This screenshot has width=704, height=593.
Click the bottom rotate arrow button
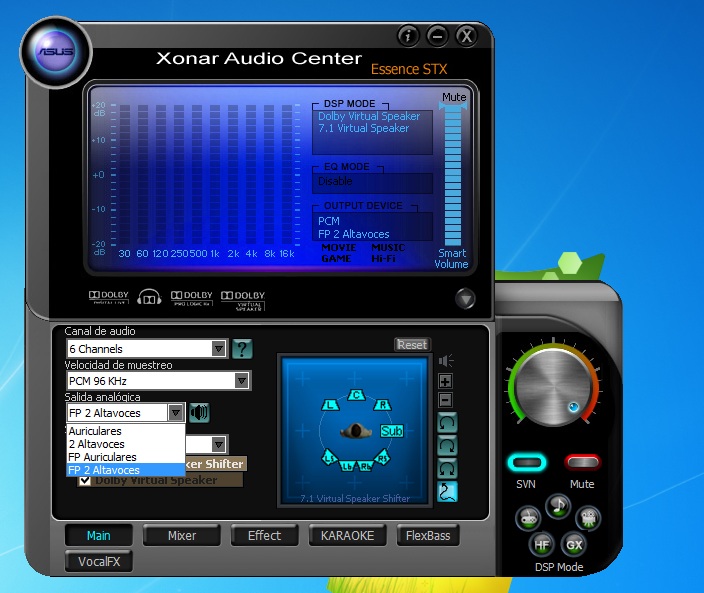[447, 469]
